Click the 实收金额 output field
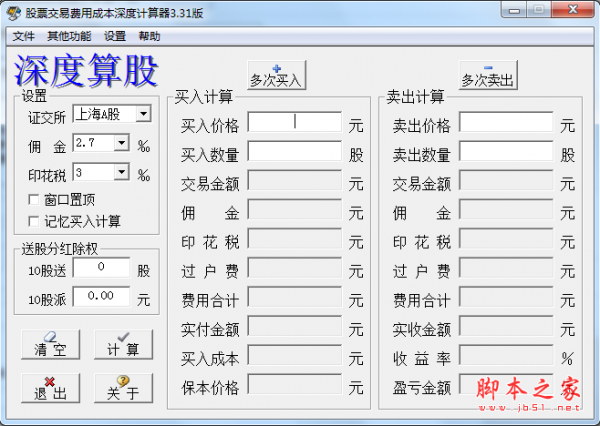The height and width of the screenshot is (426, 600). click(506, 326)
